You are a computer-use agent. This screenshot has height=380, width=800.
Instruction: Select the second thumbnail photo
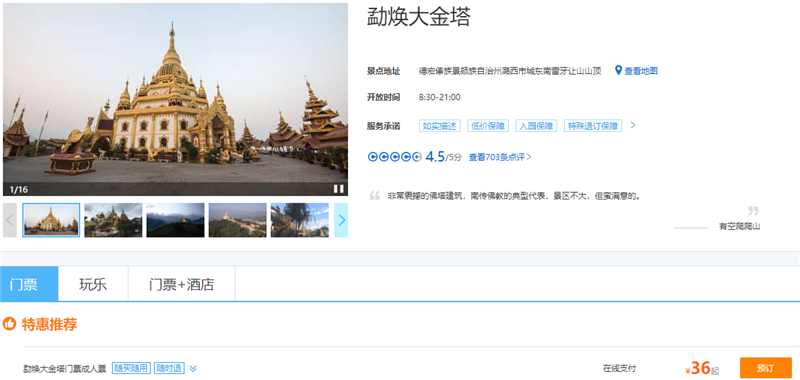click(x=113, y=220)
